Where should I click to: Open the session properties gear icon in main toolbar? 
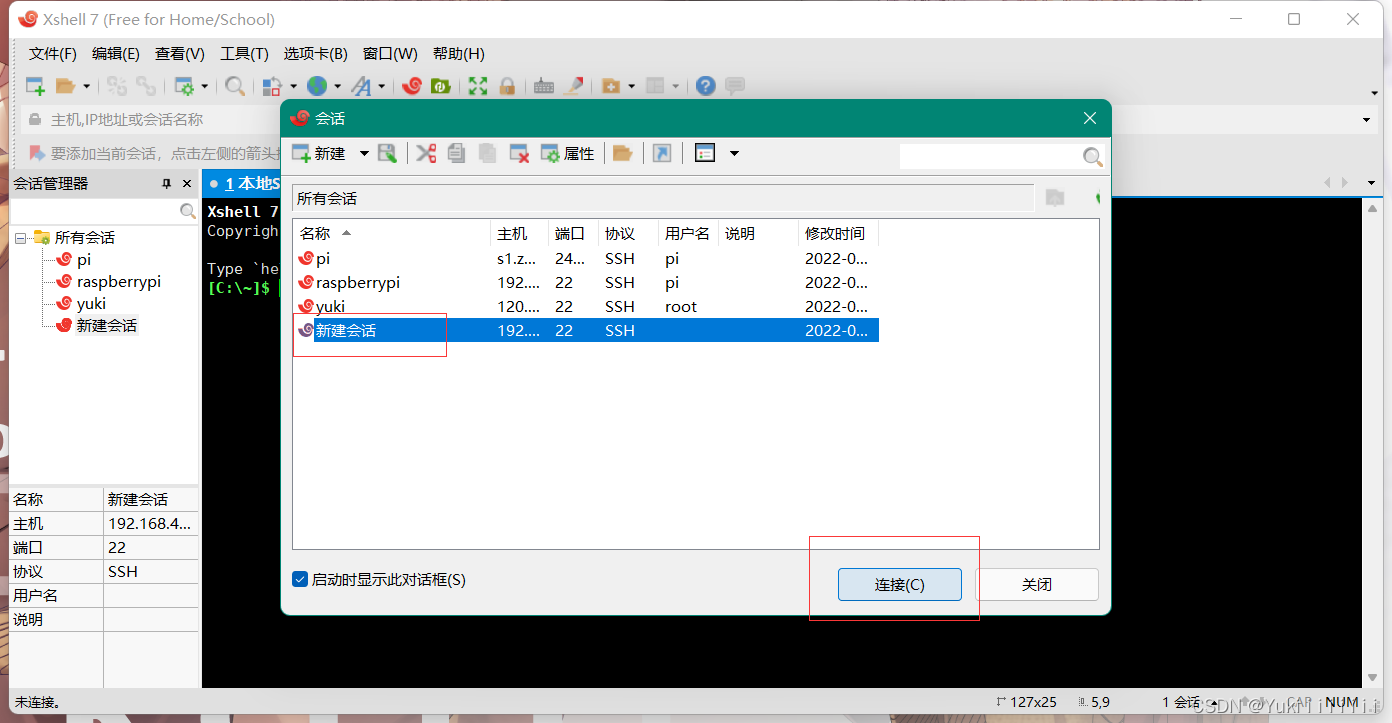point(184,86)
